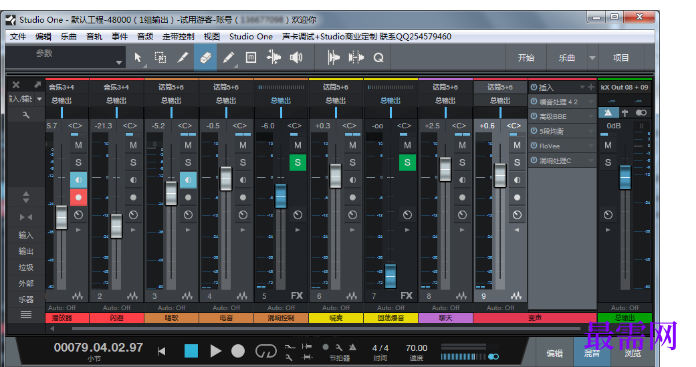Image resolution: width=696 pixels, height=367 pixels.
Task: Select the Paint pencil tool
Action: pyautogui.click(x=228, y=58)
